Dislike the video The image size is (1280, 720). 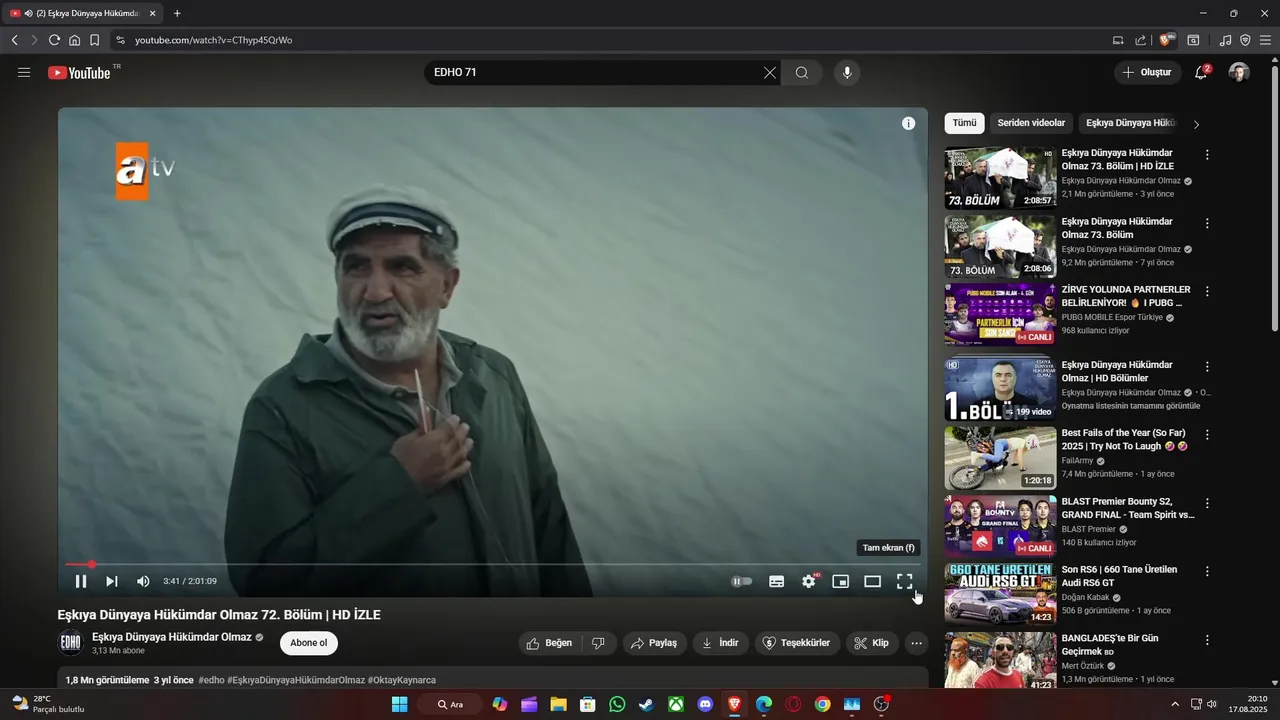click(598, 643)
